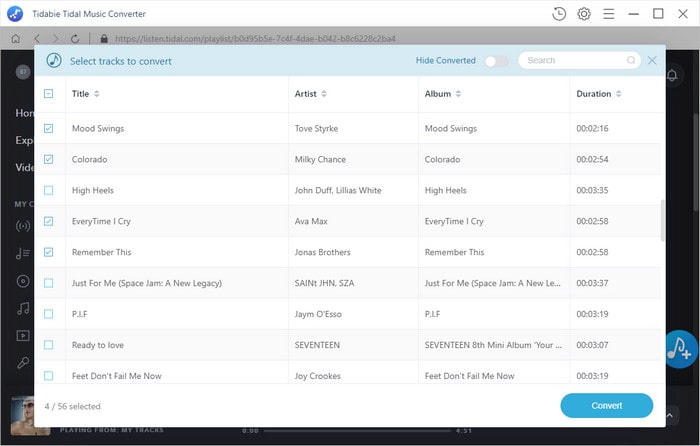
Task: Click the 00:03:35 duration value
Action: coord(592,190)
